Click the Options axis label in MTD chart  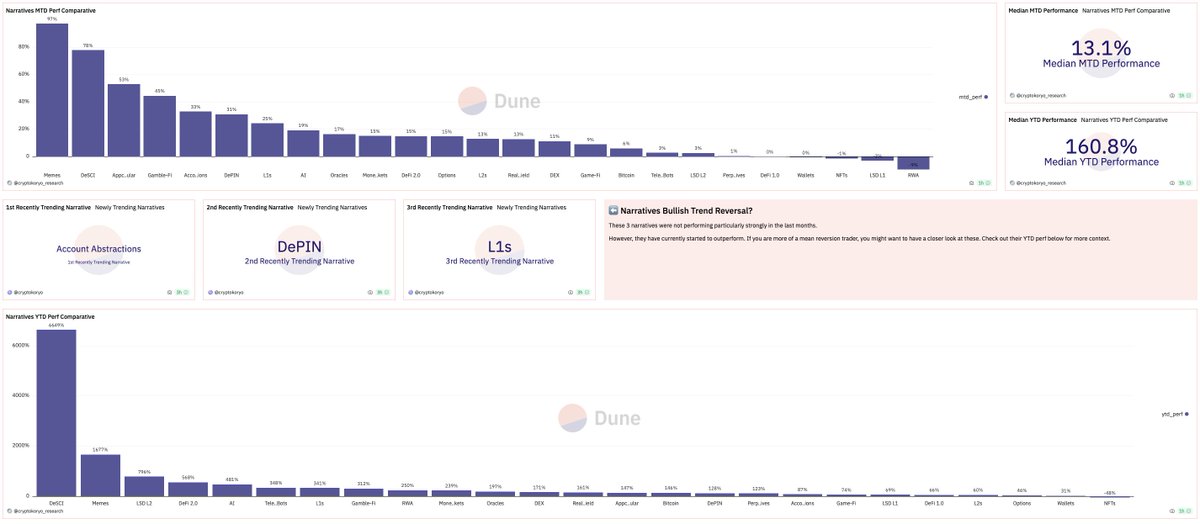[446, 175]
